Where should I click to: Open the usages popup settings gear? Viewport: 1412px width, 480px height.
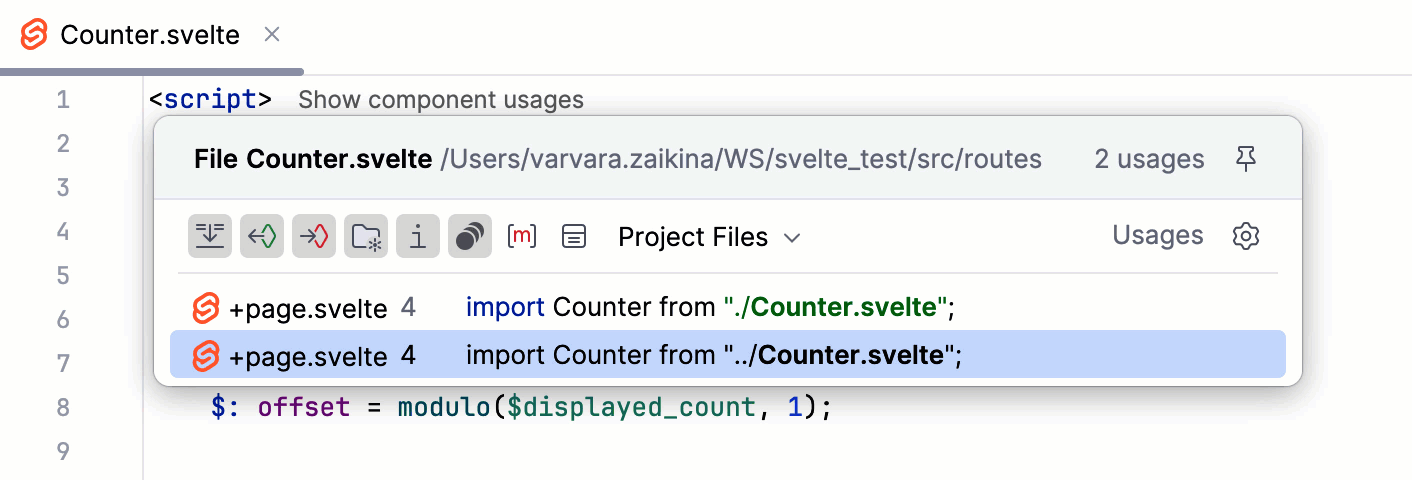(x=1246, y=237)
